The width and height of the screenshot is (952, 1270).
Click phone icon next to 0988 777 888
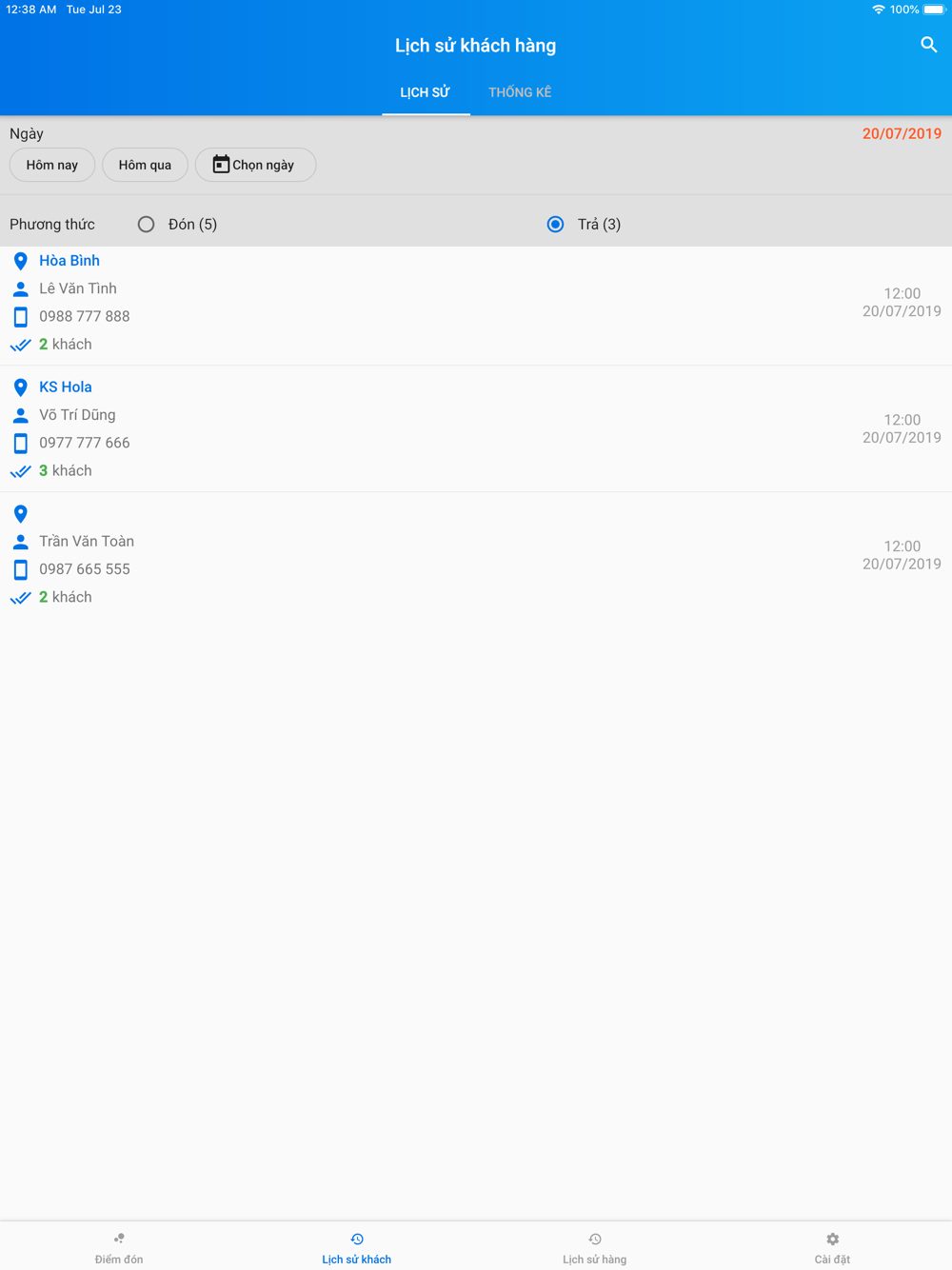[21, 317]
